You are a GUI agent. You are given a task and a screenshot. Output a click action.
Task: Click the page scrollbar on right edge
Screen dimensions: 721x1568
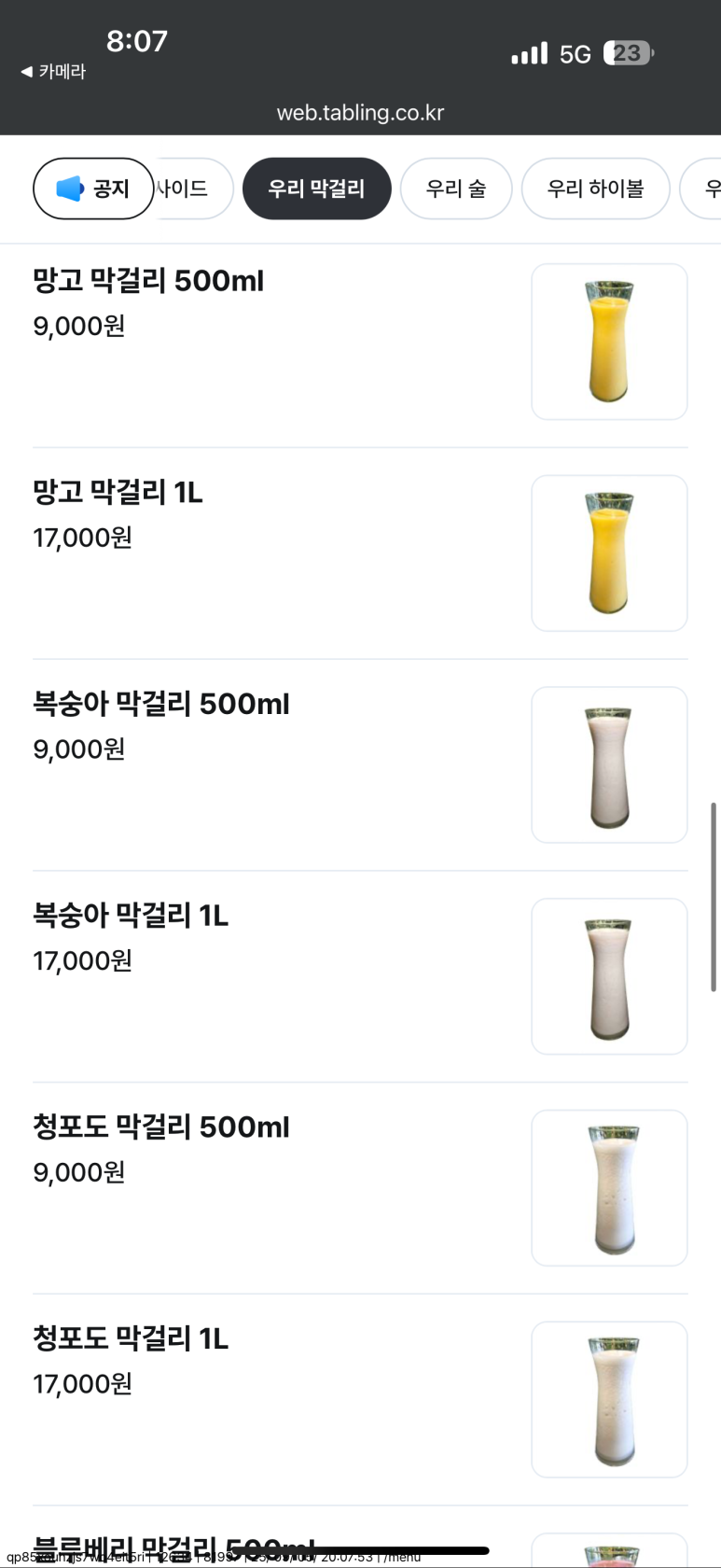714,896
